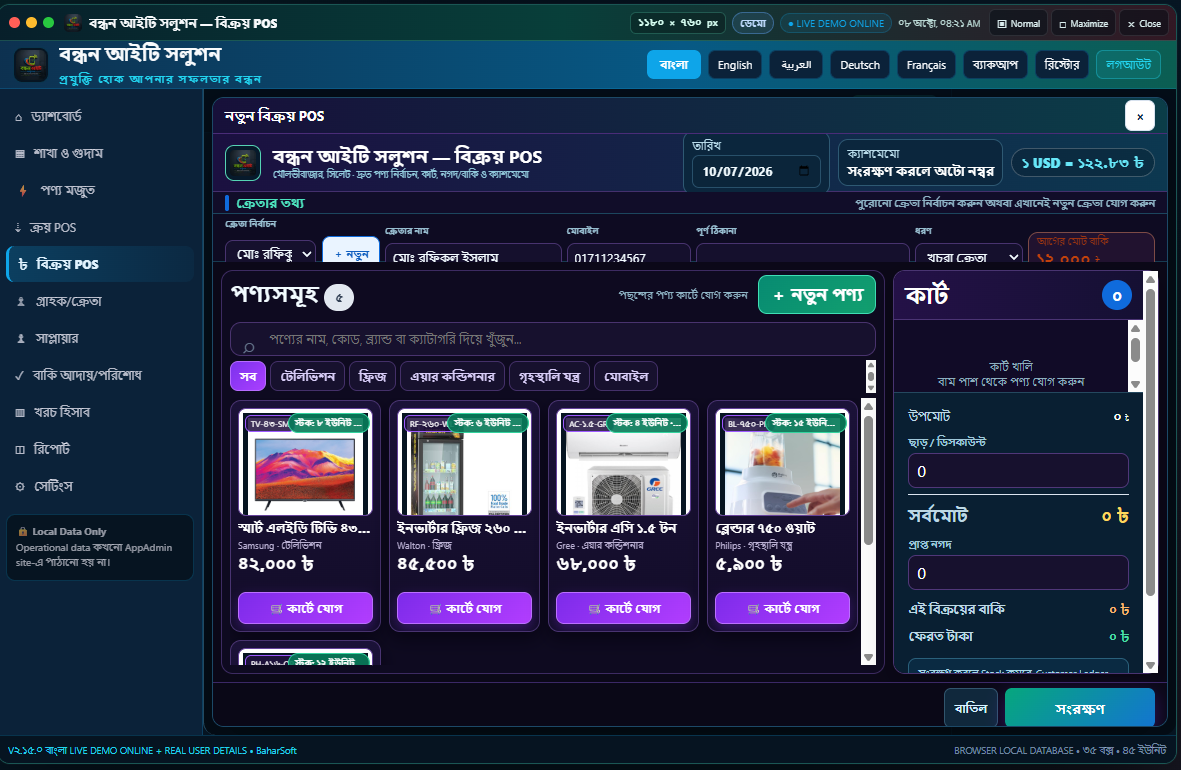Click + নতুন পণ্য button
Image resolution: width=1181 pixels, height=770 pixels.
(x=817, y=295)
